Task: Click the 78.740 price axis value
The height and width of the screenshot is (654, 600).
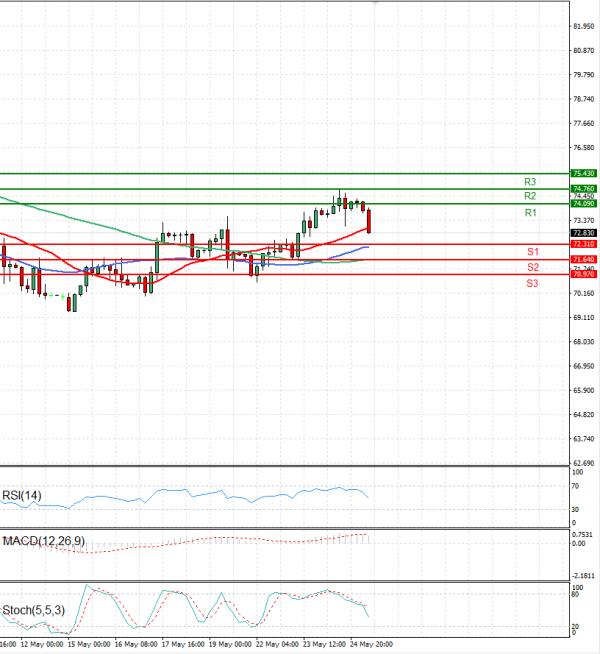Action: click(x=584, y=99)
